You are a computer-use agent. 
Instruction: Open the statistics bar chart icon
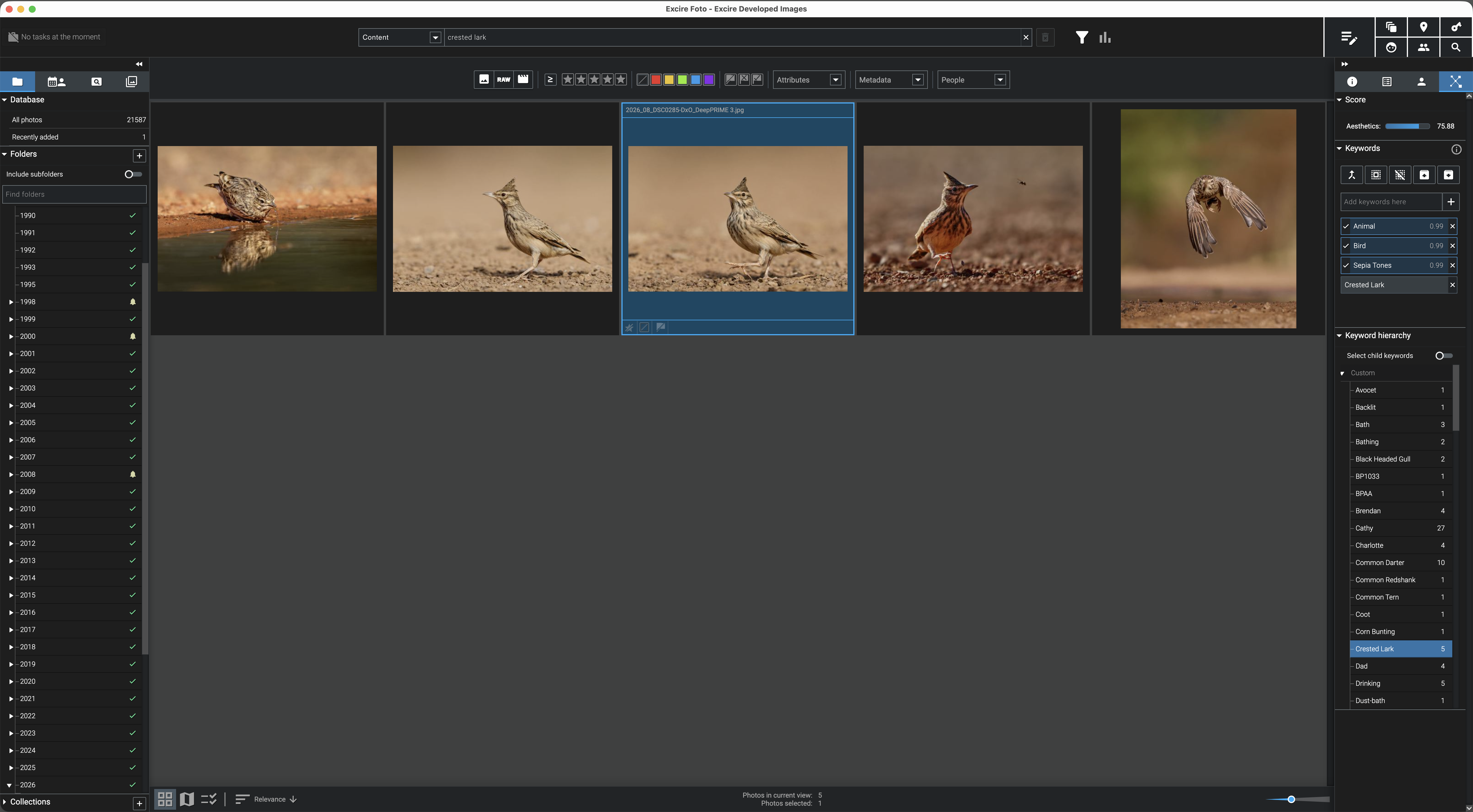click(x=1105, y=37)
